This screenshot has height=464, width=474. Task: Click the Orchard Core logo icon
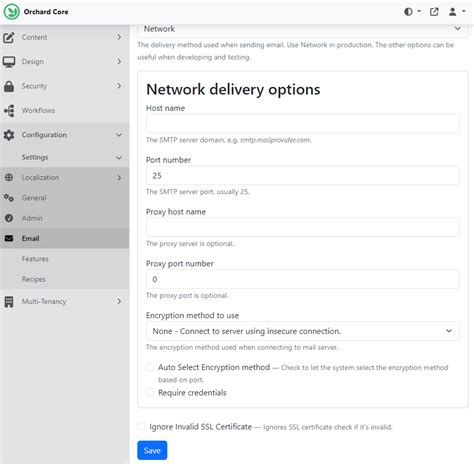point(12,12)
